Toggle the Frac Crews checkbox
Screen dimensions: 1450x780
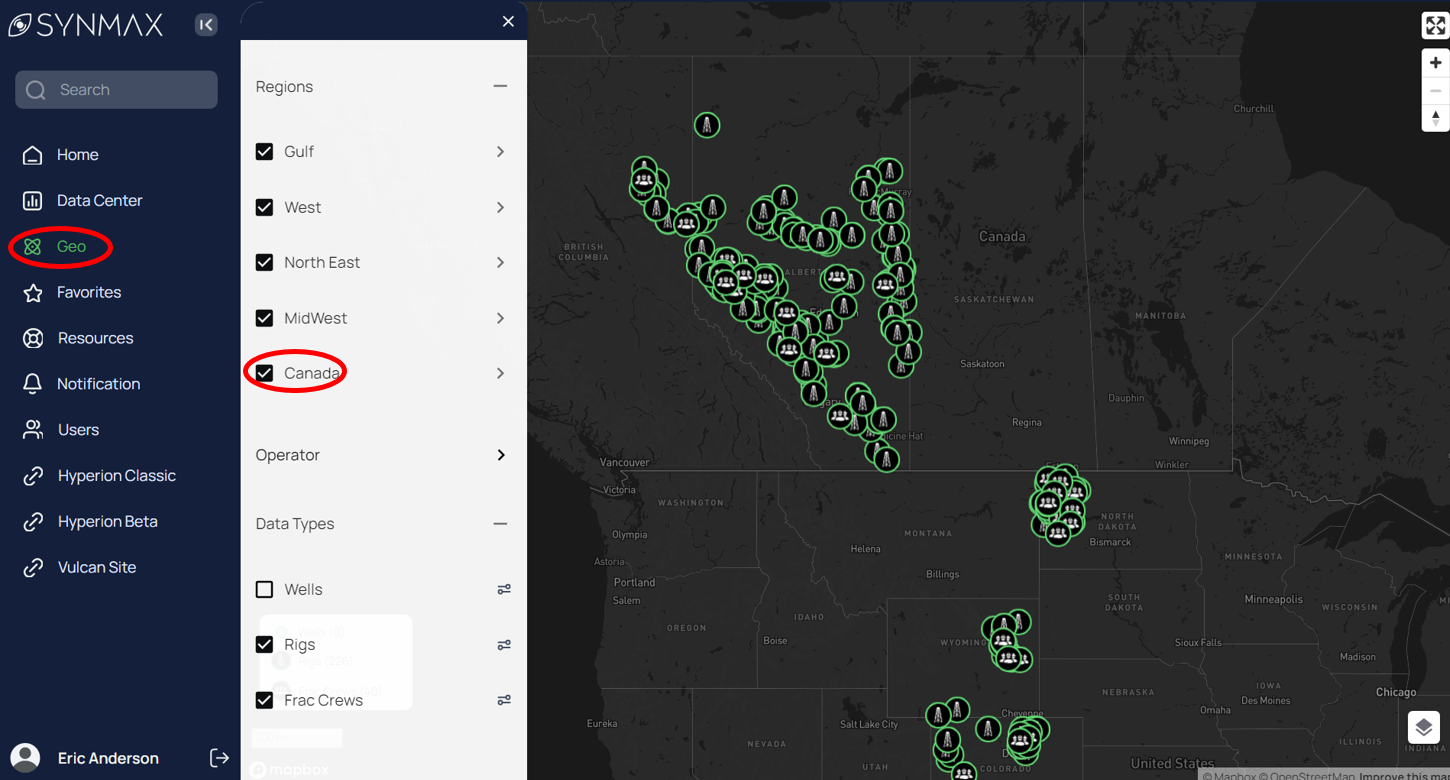tap(265, 700)
